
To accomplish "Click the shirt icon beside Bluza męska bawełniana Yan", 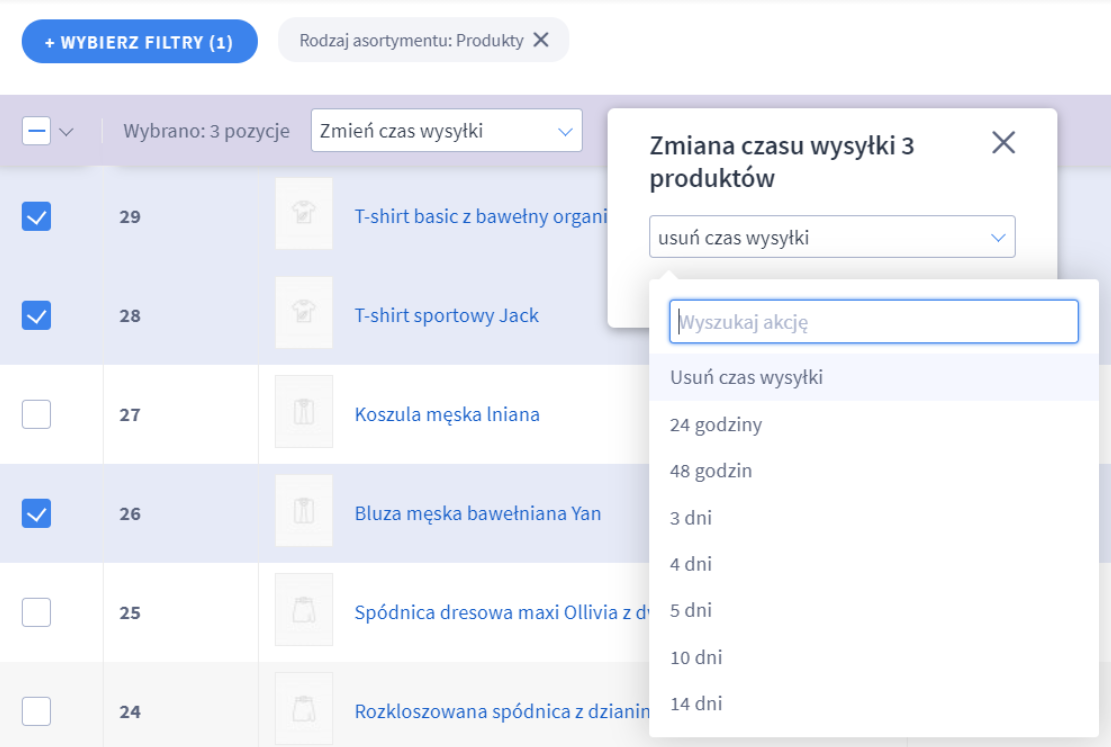I will pyautogui.click(x=304, y=511).
